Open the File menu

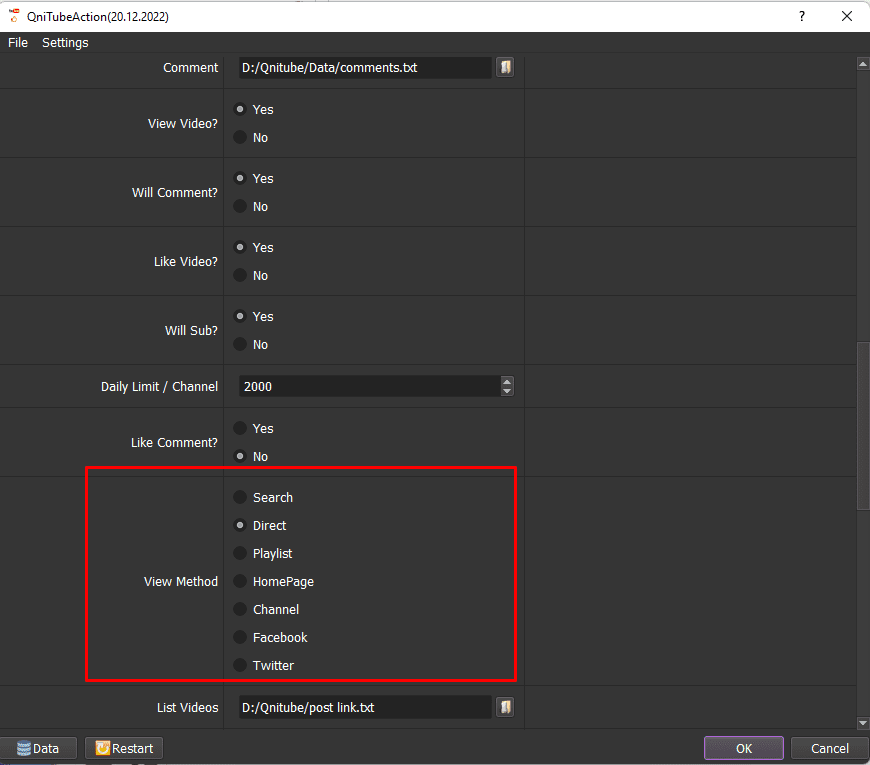[x=18, y=43]
